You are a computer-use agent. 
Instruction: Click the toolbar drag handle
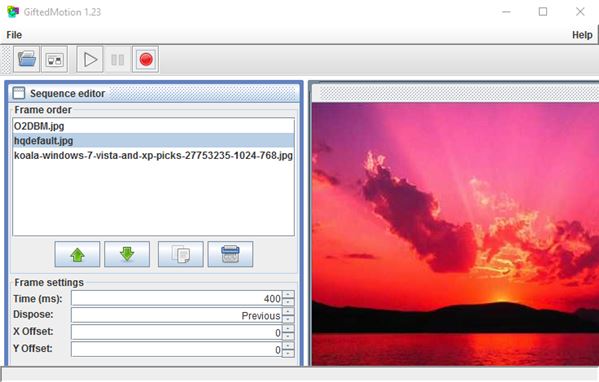6,59
